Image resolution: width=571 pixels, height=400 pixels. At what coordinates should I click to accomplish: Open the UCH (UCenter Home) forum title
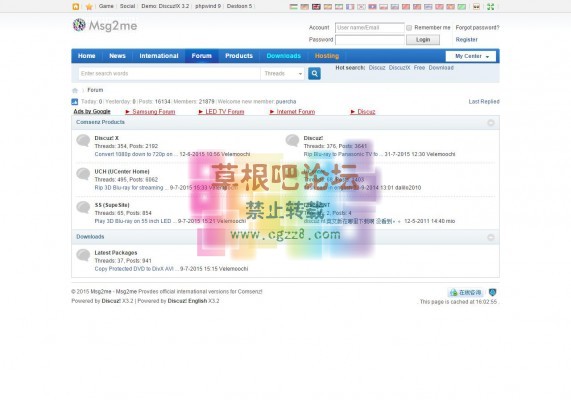pyautogui.click(x=122, y=172)
